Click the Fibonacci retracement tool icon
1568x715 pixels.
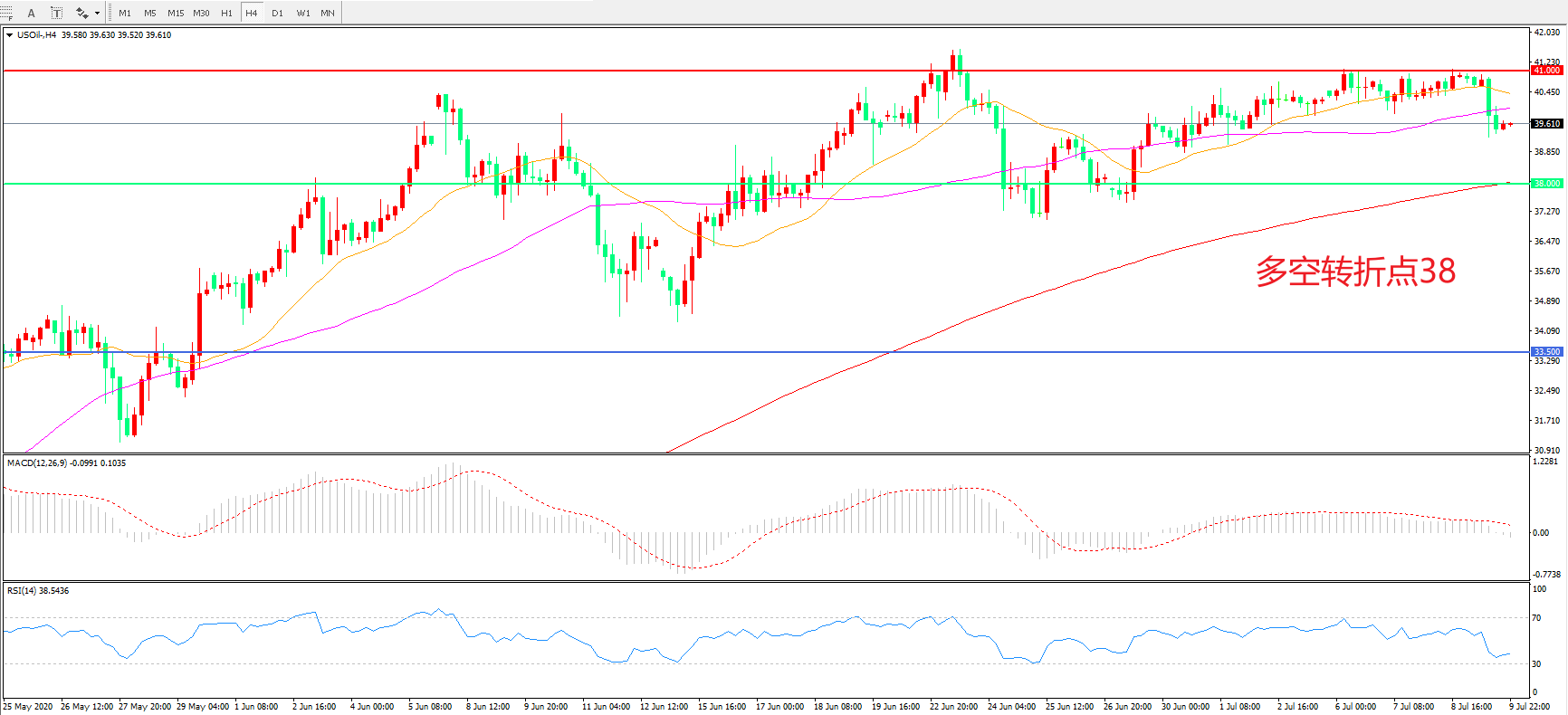(6, 13)
